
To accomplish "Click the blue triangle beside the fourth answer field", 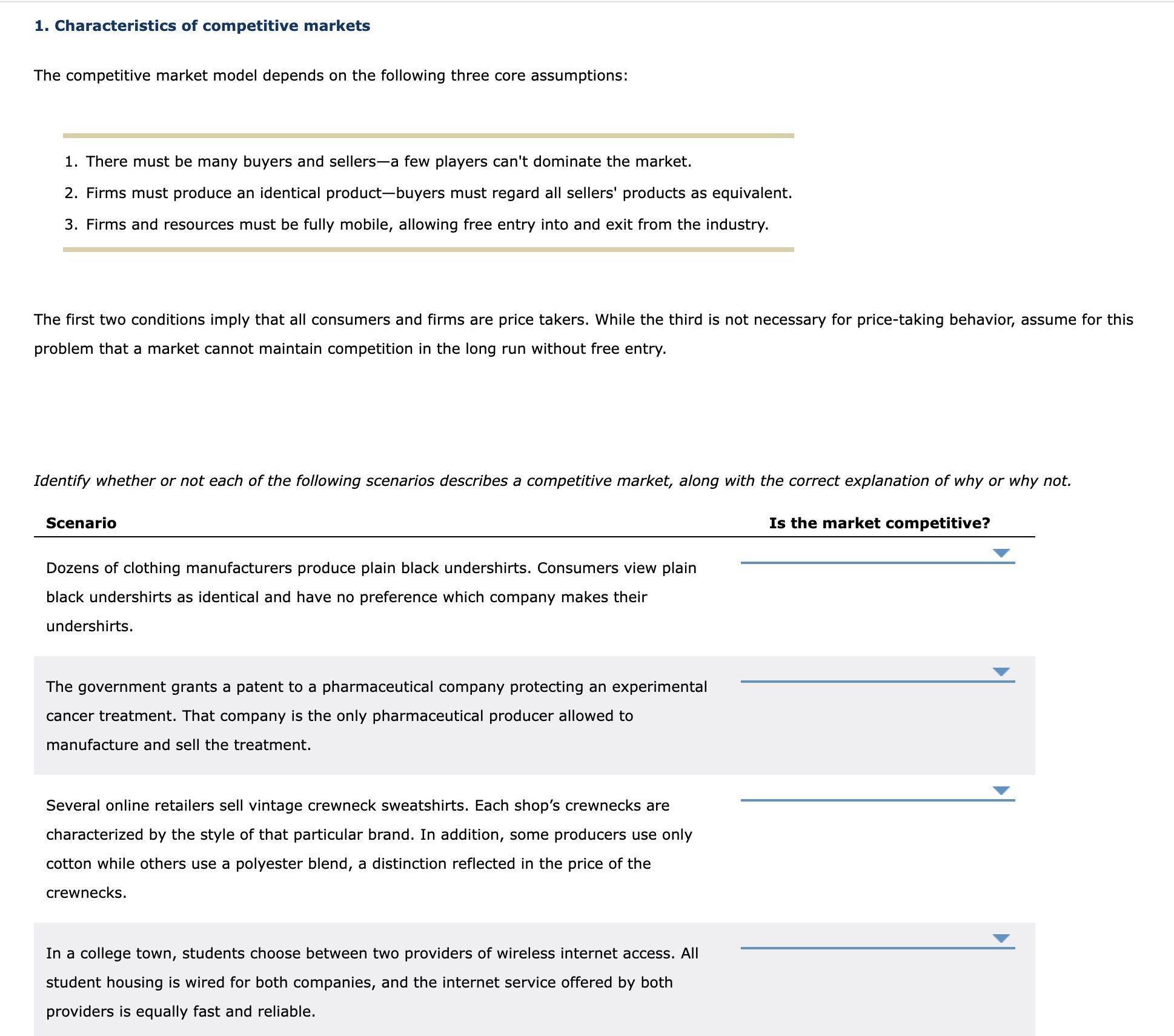I will click(1002, 937).
